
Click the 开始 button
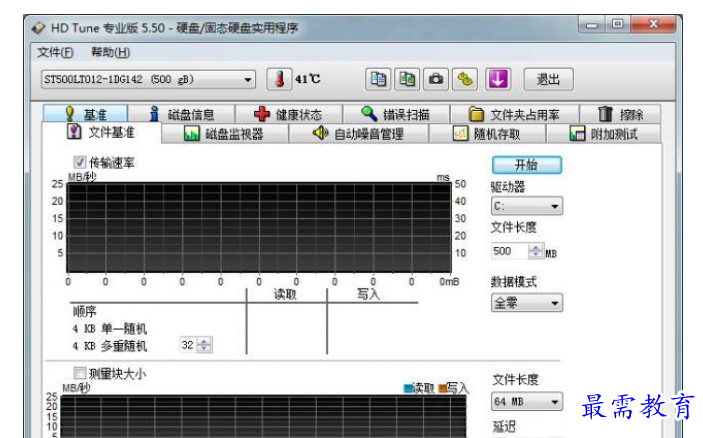pyautogui.click(x=526, y=165)
